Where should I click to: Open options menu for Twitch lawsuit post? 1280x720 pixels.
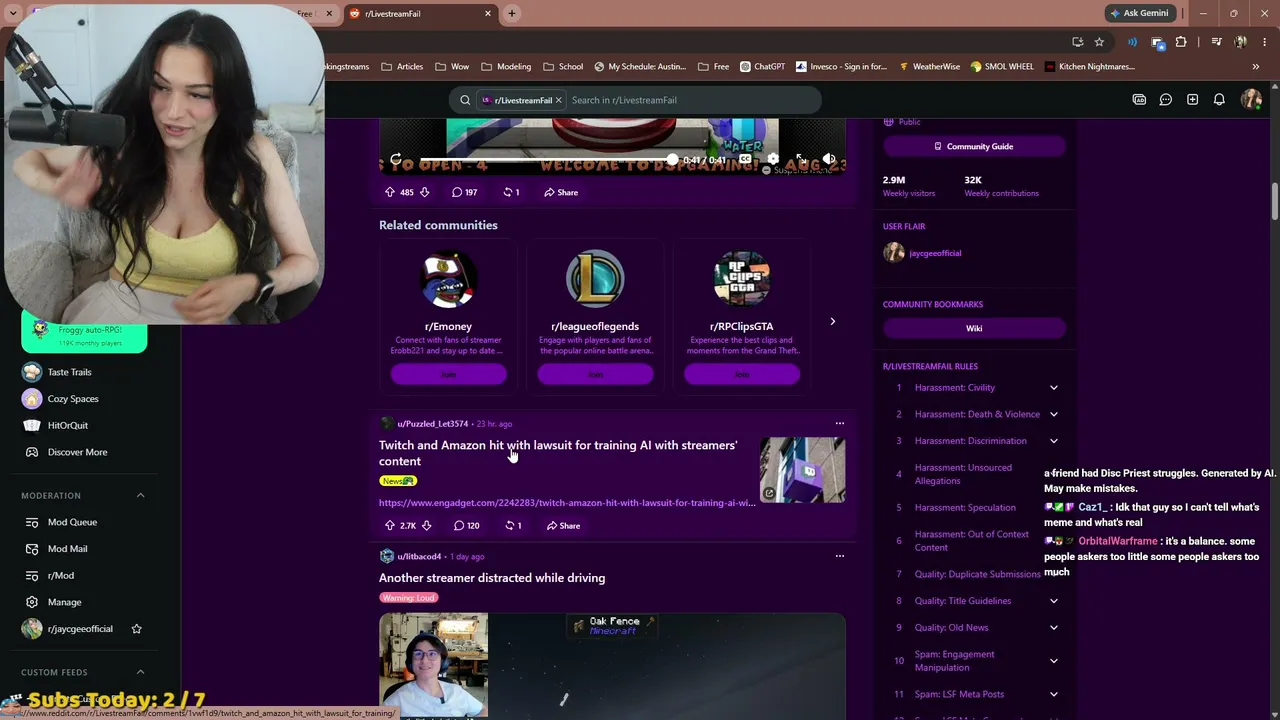839,423
